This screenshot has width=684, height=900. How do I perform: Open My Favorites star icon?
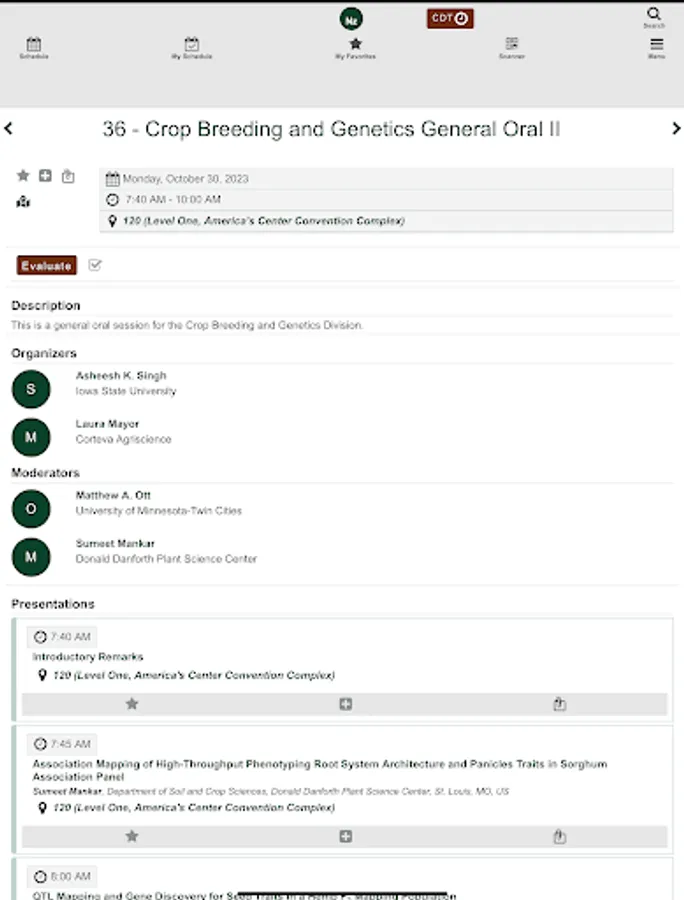coord(355,47)
